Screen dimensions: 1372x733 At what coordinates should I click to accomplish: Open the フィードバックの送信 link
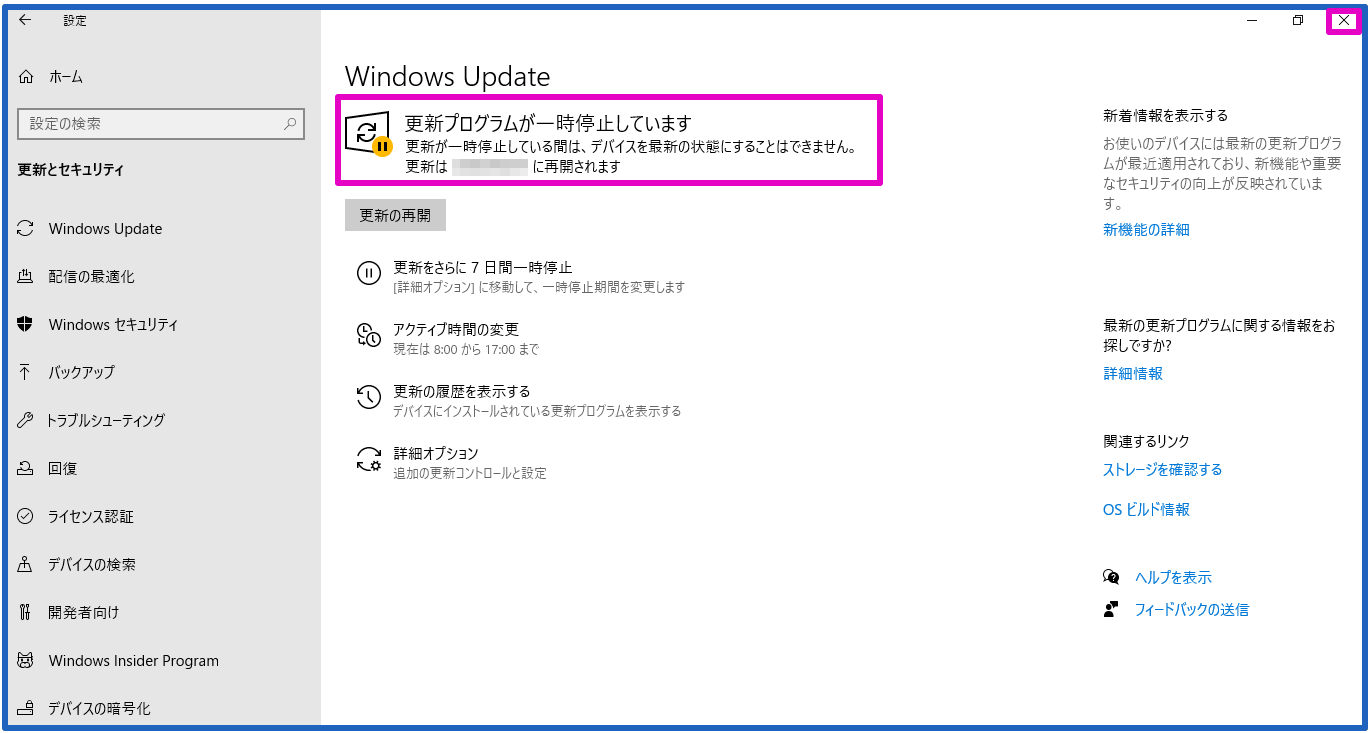(x=1191, y=610)
